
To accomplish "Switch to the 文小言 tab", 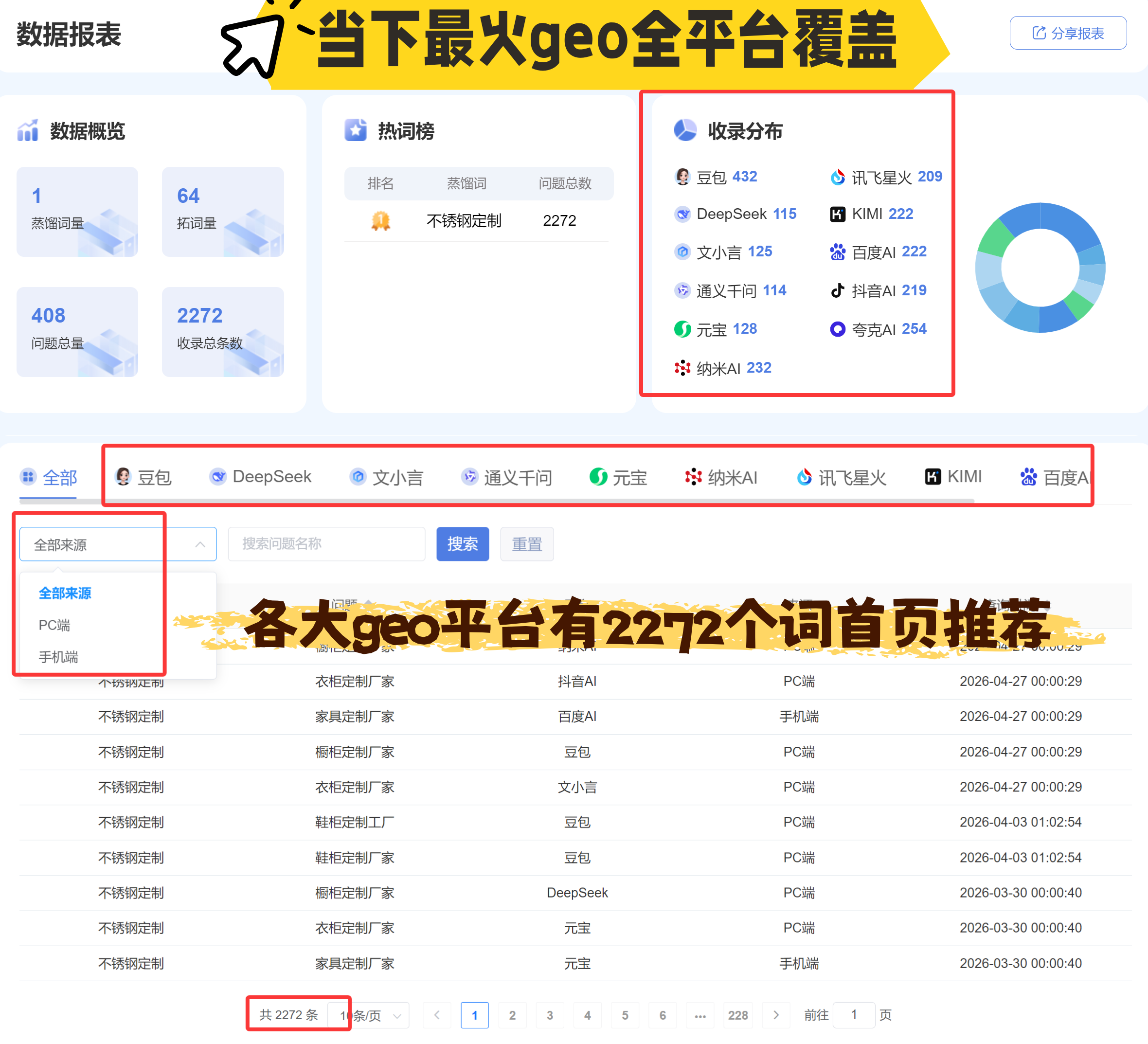I will 387,477.
